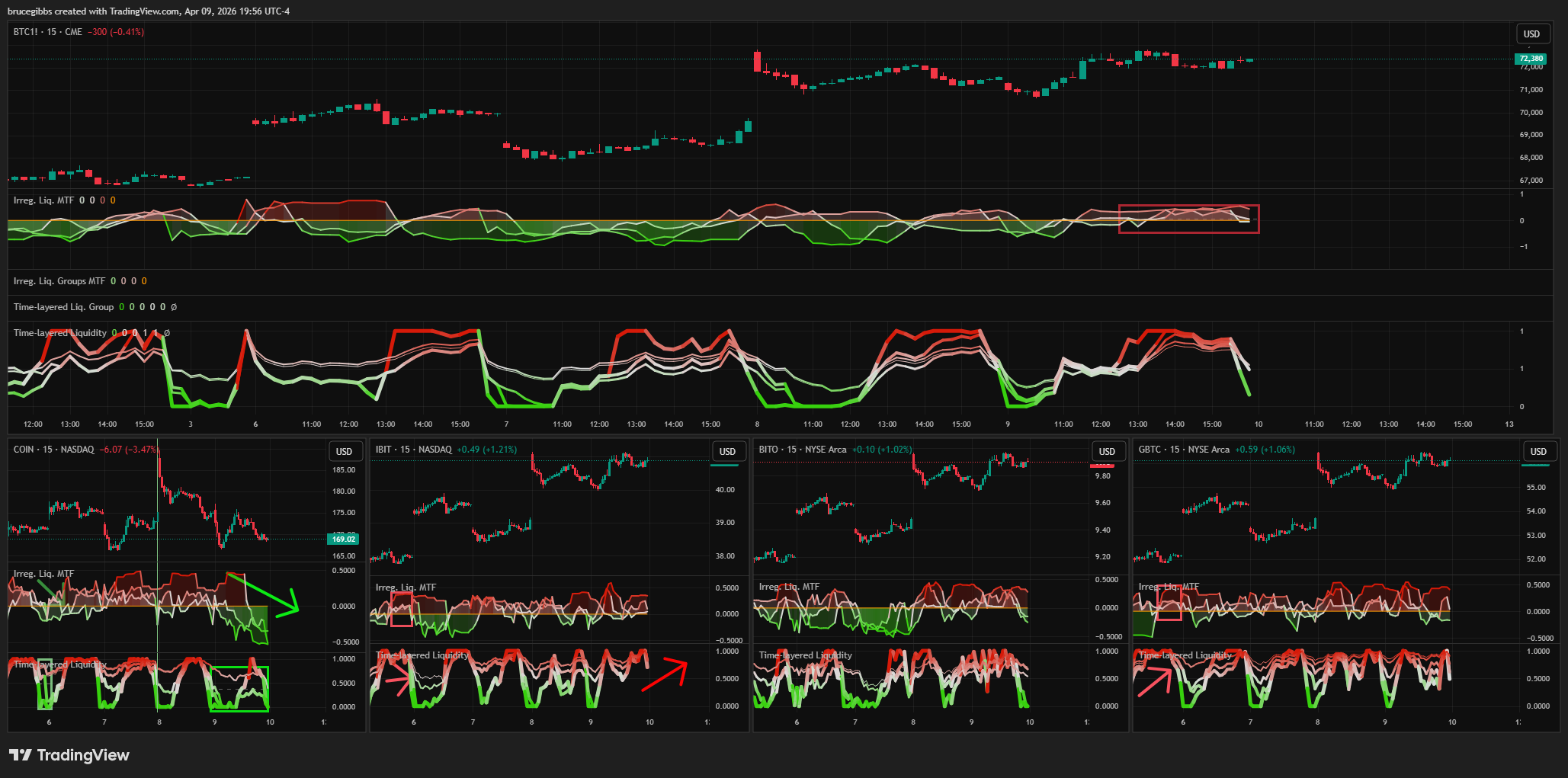Screen dimensions: 1568x778
Task: Open the USD currency selector on IBIT chart
Action: (727, 452)
